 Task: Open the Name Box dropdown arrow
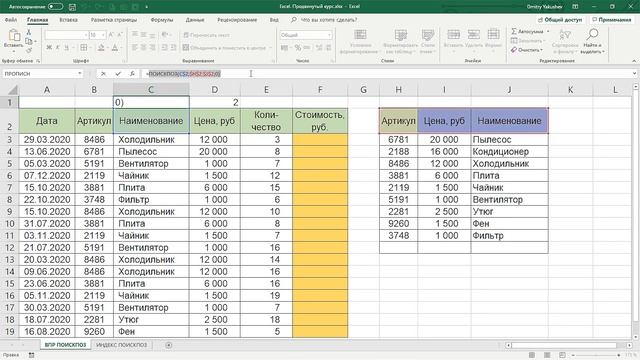click(80, 73)
